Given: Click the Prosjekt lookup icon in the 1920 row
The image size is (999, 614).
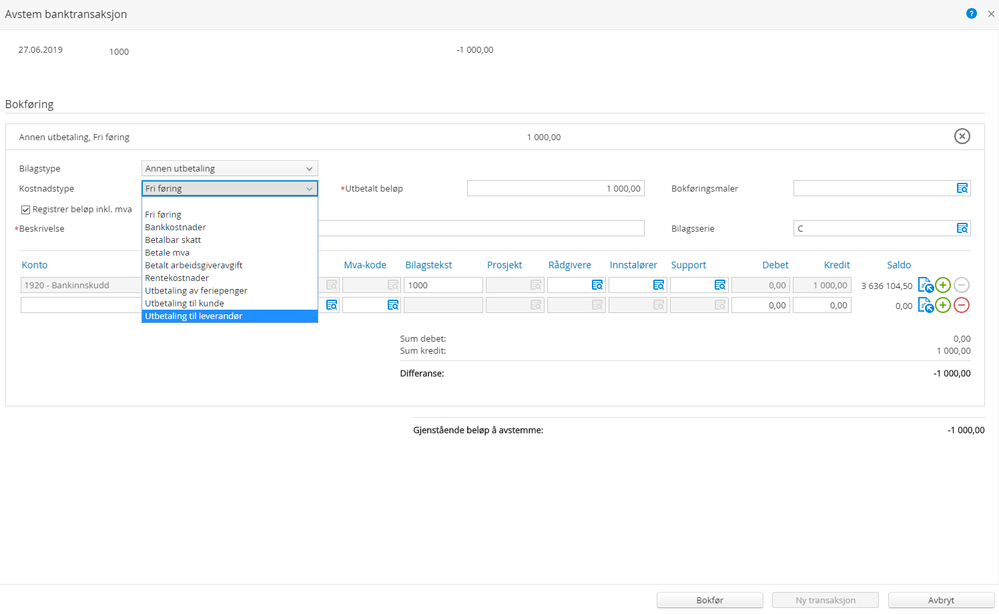Looking at the screenshot, I should tap(536, 285).
